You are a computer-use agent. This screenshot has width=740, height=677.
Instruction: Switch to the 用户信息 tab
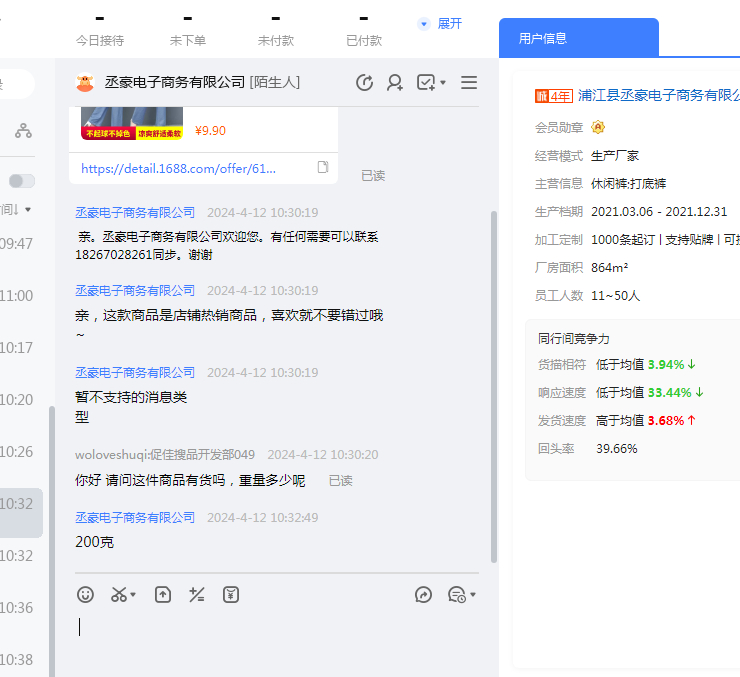pyautogui.click(x=543, y=38)
